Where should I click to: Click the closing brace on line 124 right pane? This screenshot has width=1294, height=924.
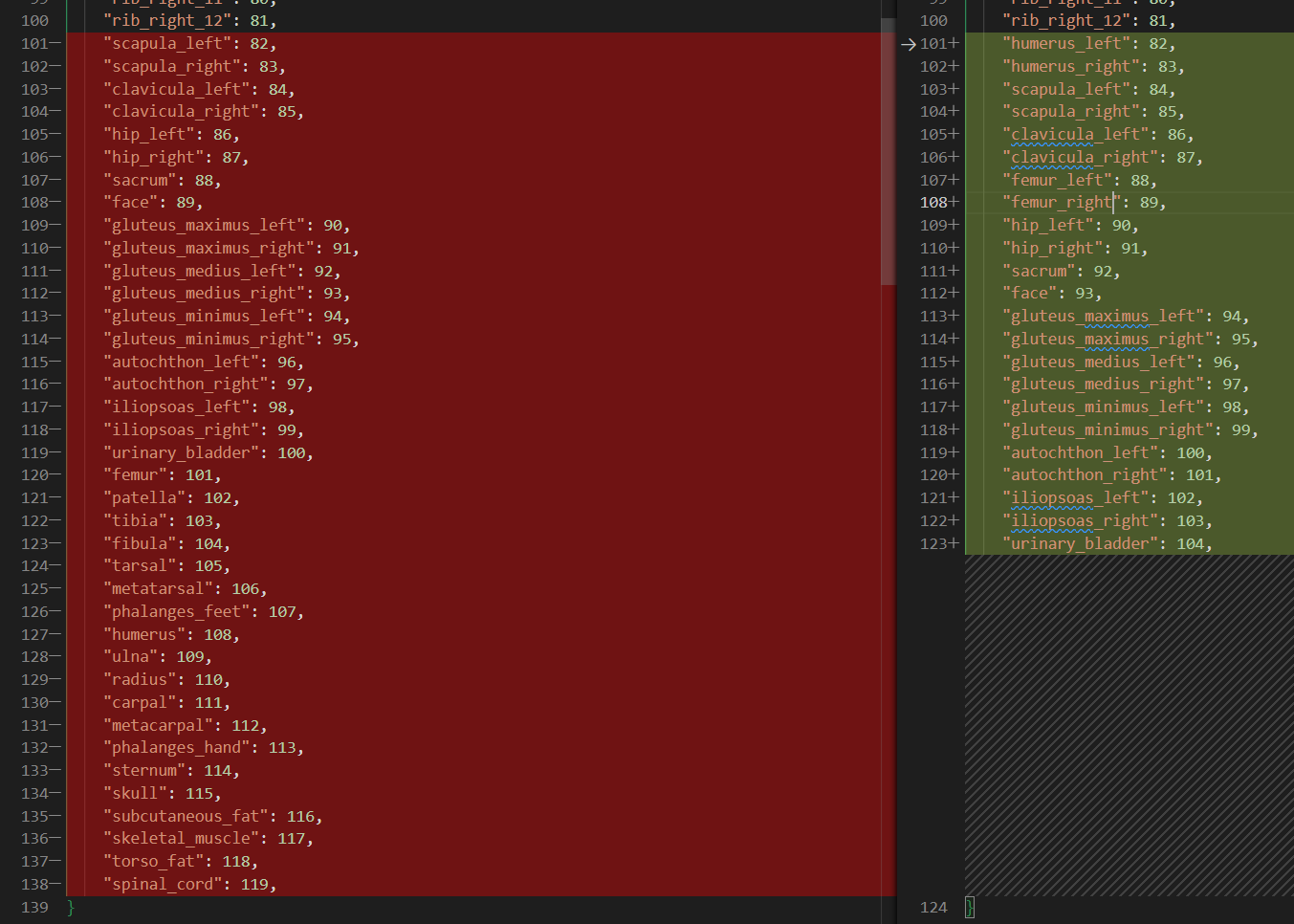tap(970, 907)
